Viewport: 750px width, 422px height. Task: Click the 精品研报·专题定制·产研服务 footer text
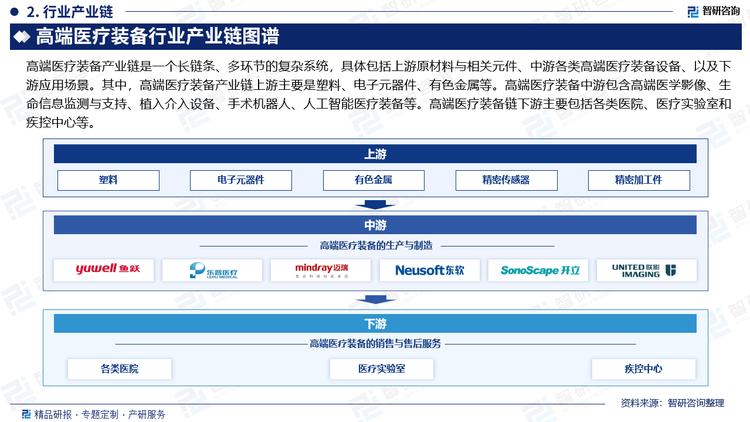tap(100, 414)
